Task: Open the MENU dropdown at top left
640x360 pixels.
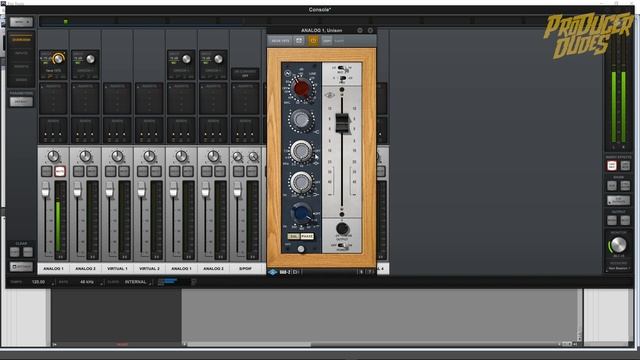Action: [x=21, y=22]
